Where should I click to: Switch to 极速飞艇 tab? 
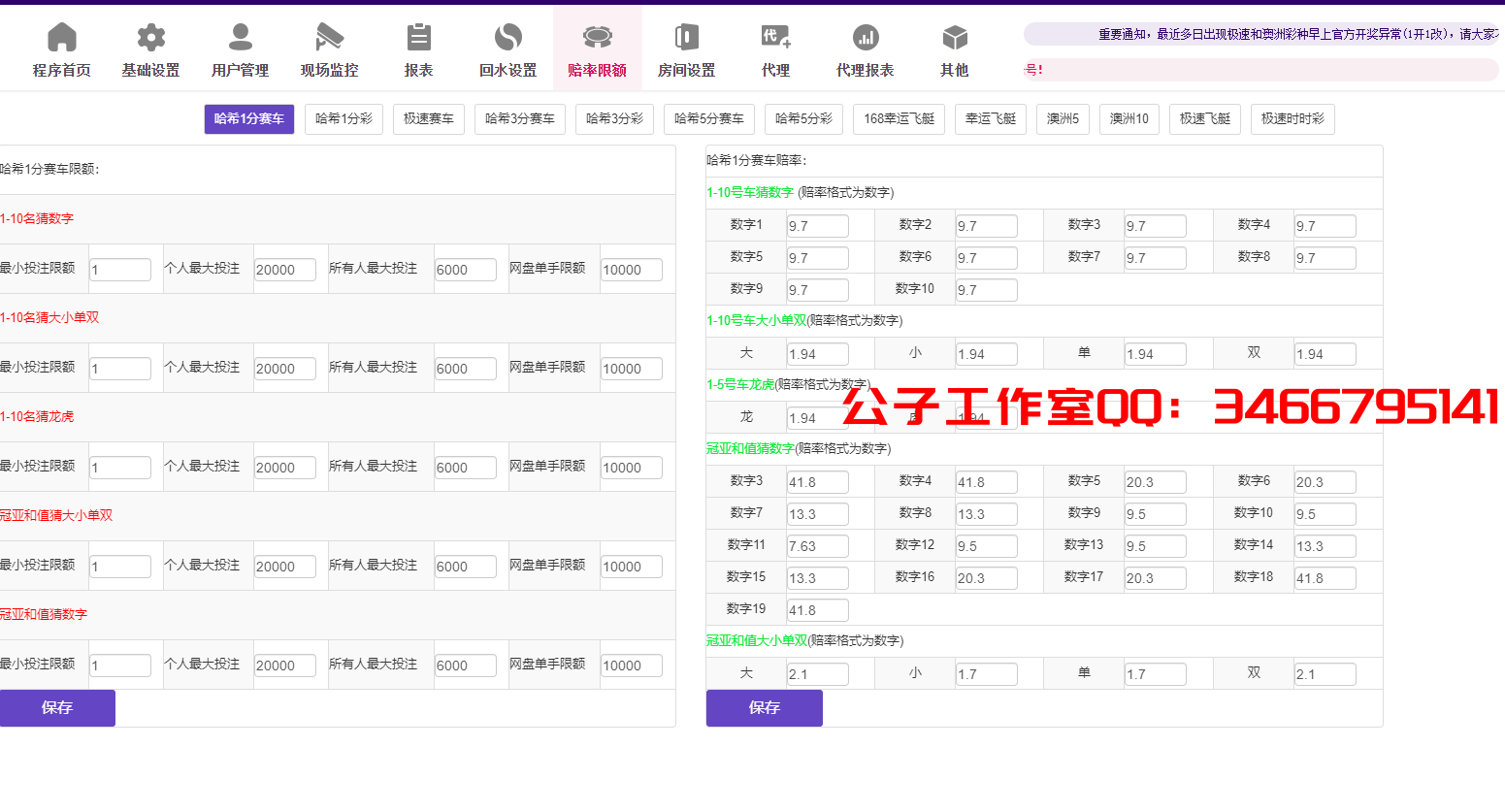click(x=1205, y=118)
